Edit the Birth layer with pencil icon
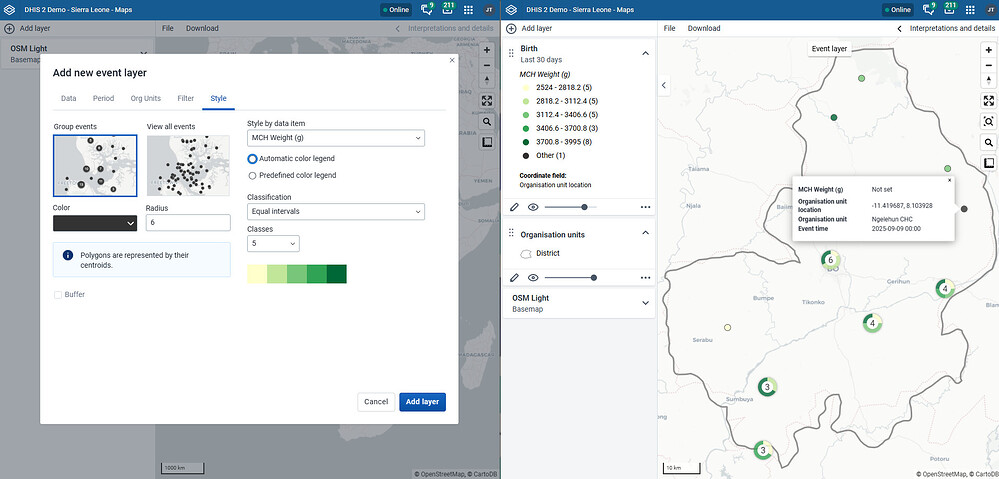Image resolution: width=999 pixels, height=479 pixels. click(x=515, y=207)
